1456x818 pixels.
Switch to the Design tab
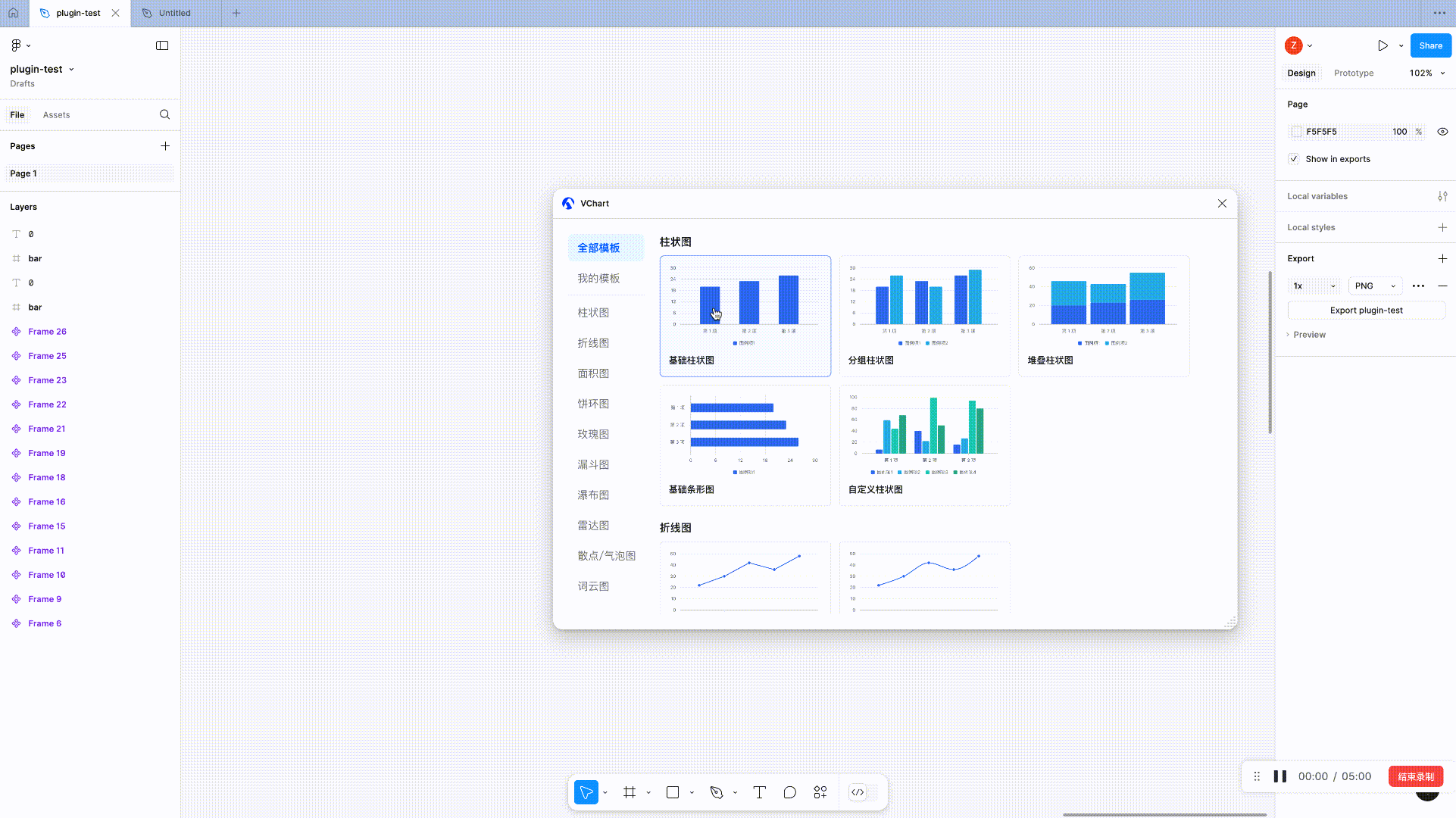(x=1301, y=73)
